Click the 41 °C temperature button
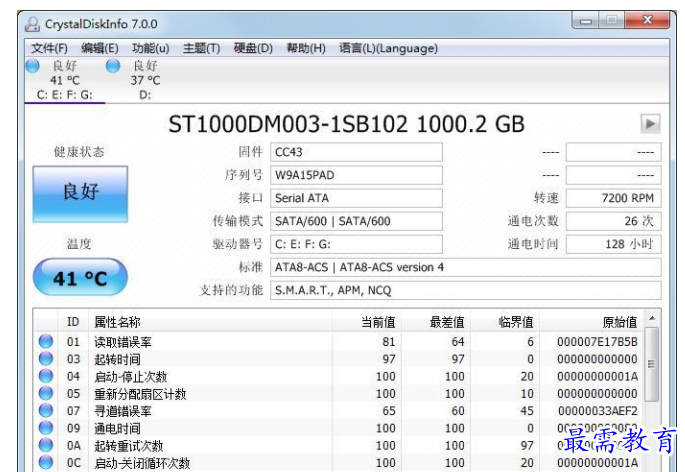Image resolution: width=685 pixels, height=472 pixels. tap(80, 278)
